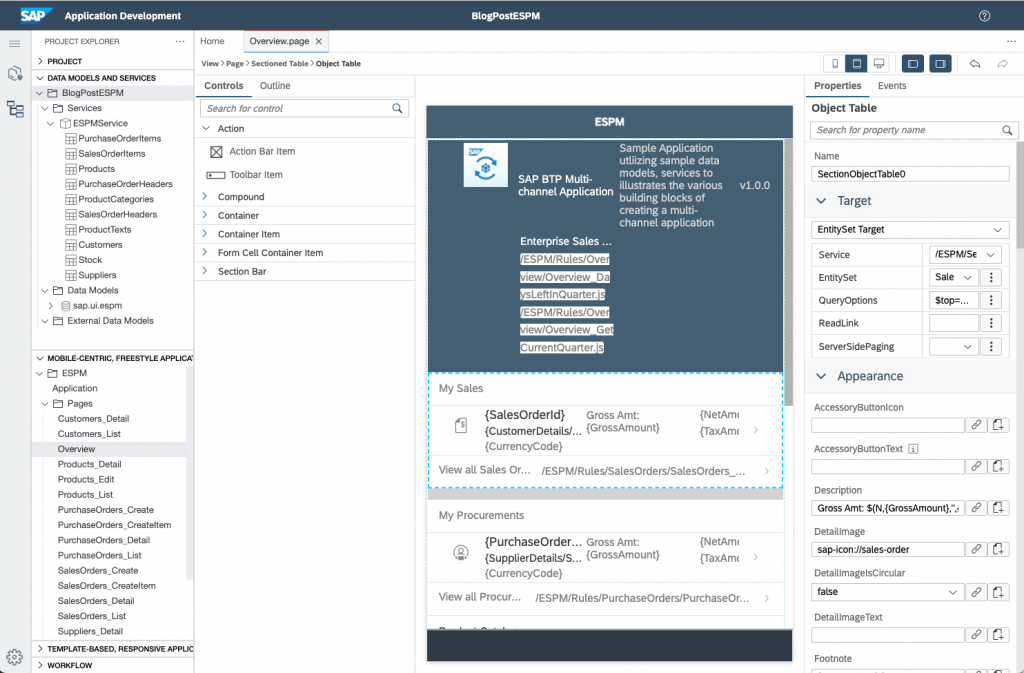Toggle the right panel layout button

940,63
